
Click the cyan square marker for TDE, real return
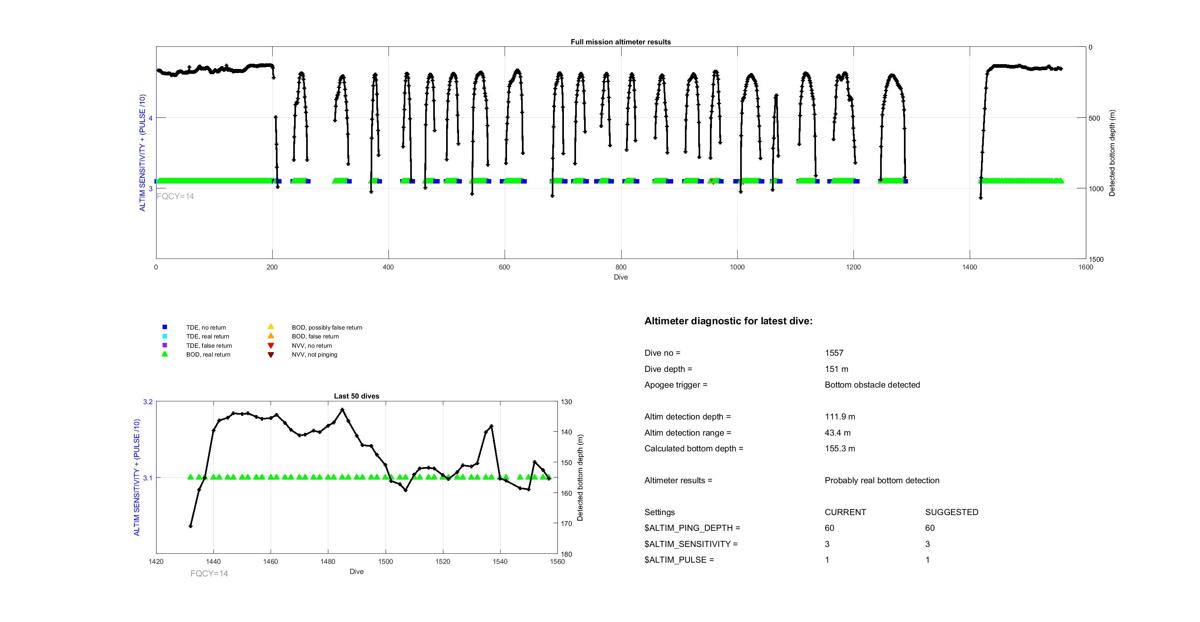[x=164, y=336]
